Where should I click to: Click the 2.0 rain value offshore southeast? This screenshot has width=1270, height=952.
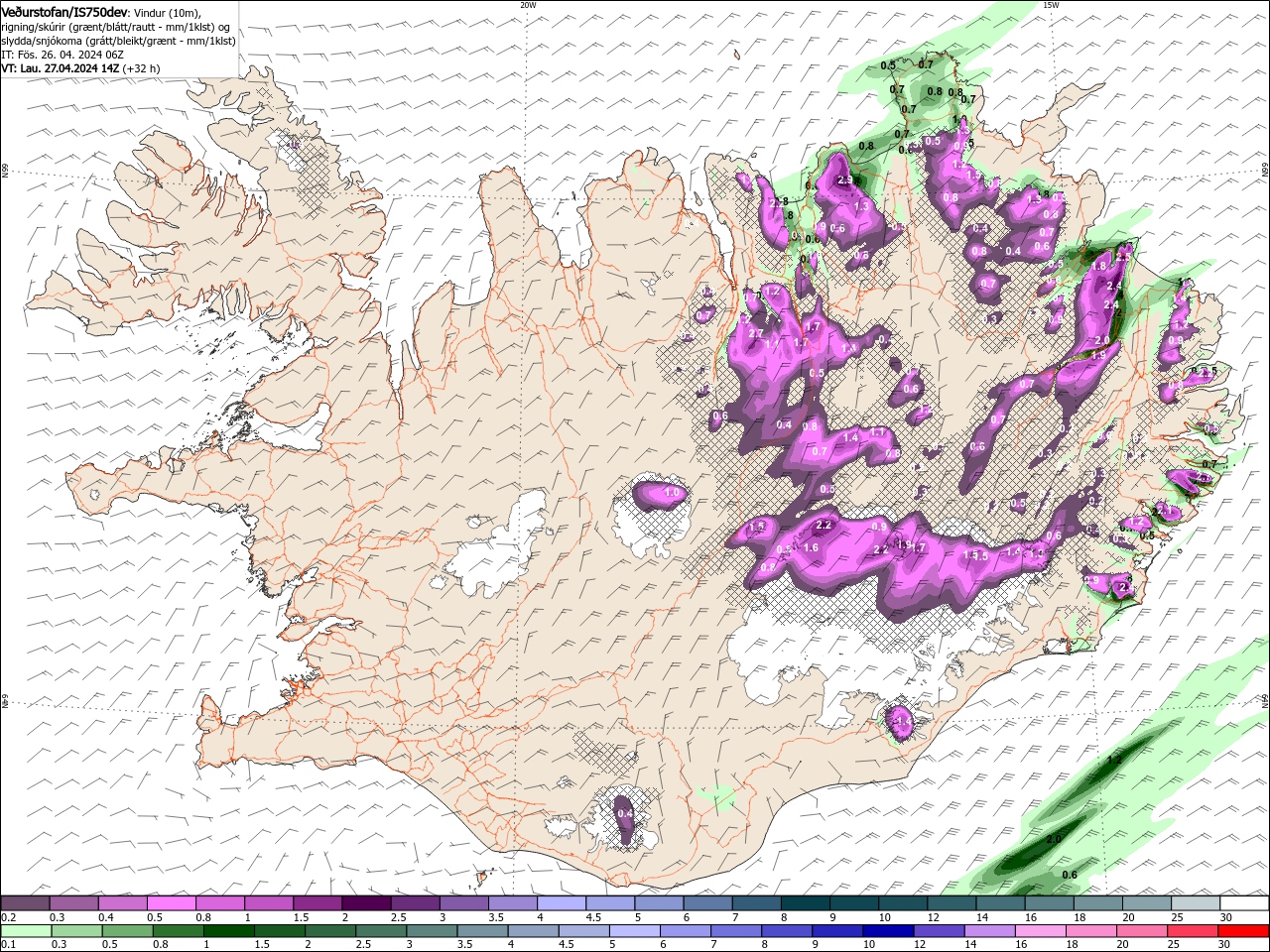(1054, 839)
